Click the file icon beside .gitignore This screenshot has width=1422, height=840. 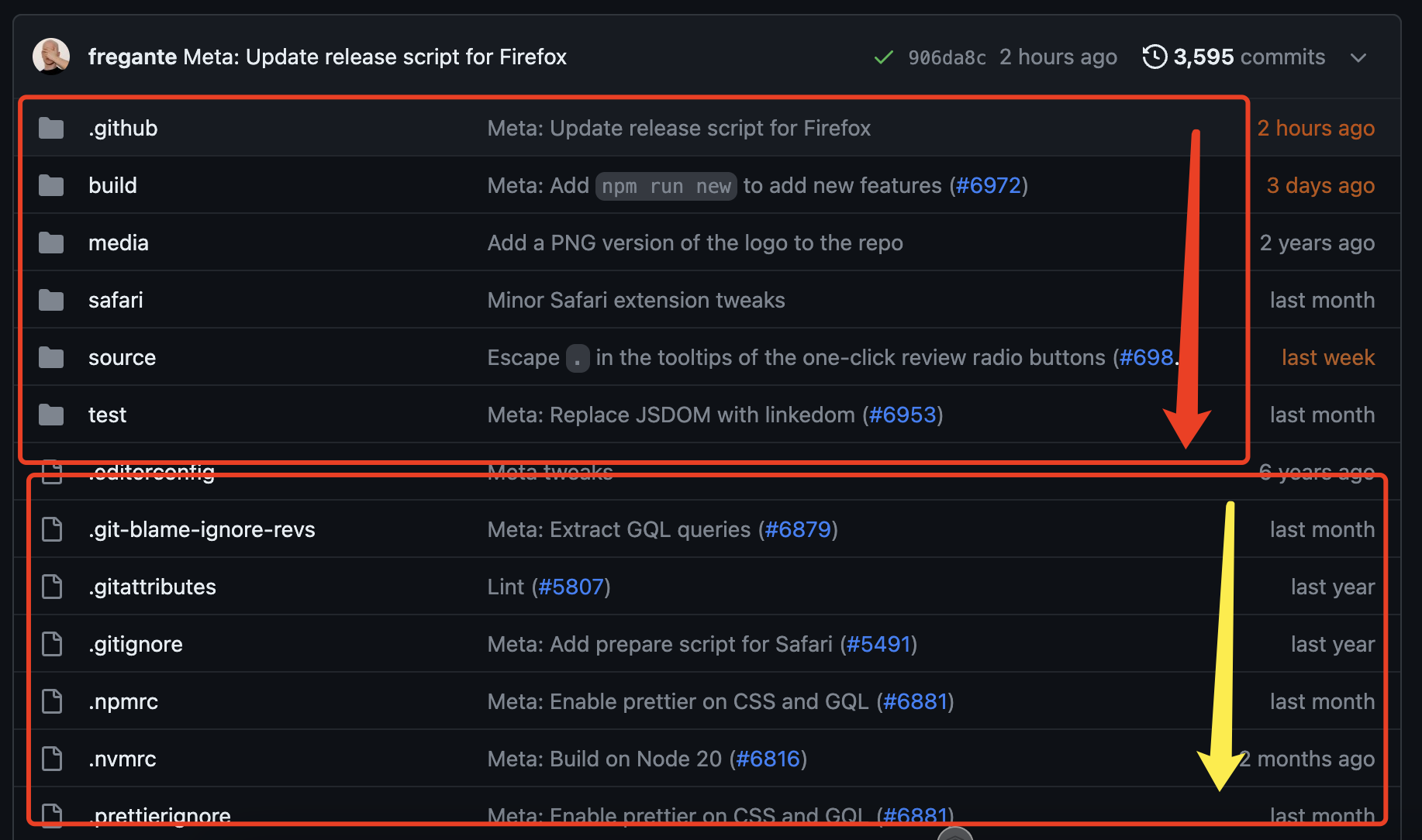(52, 644)
